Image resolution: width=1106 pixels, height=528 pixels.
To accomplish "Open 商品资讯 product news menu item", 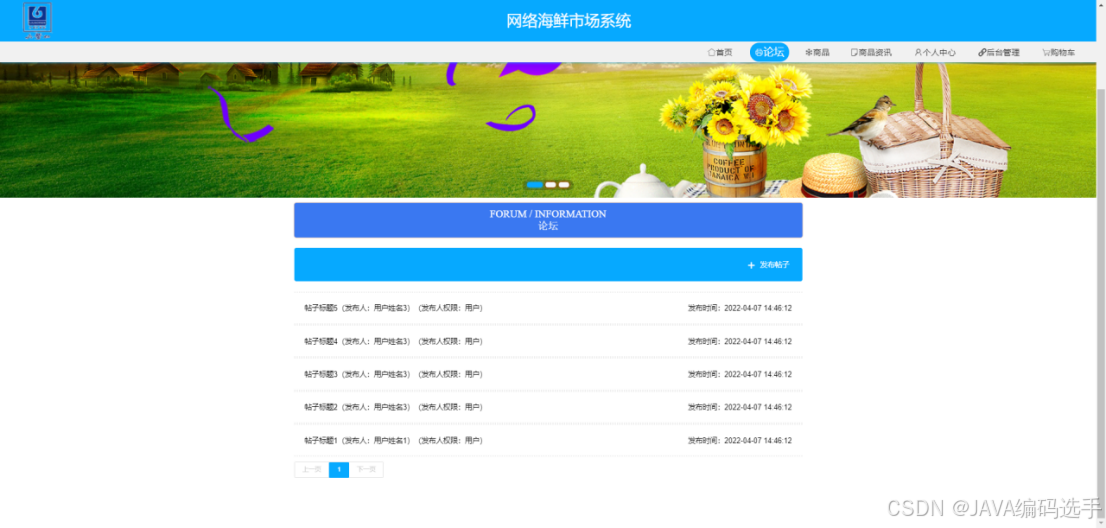I will [x=871, y=52].
